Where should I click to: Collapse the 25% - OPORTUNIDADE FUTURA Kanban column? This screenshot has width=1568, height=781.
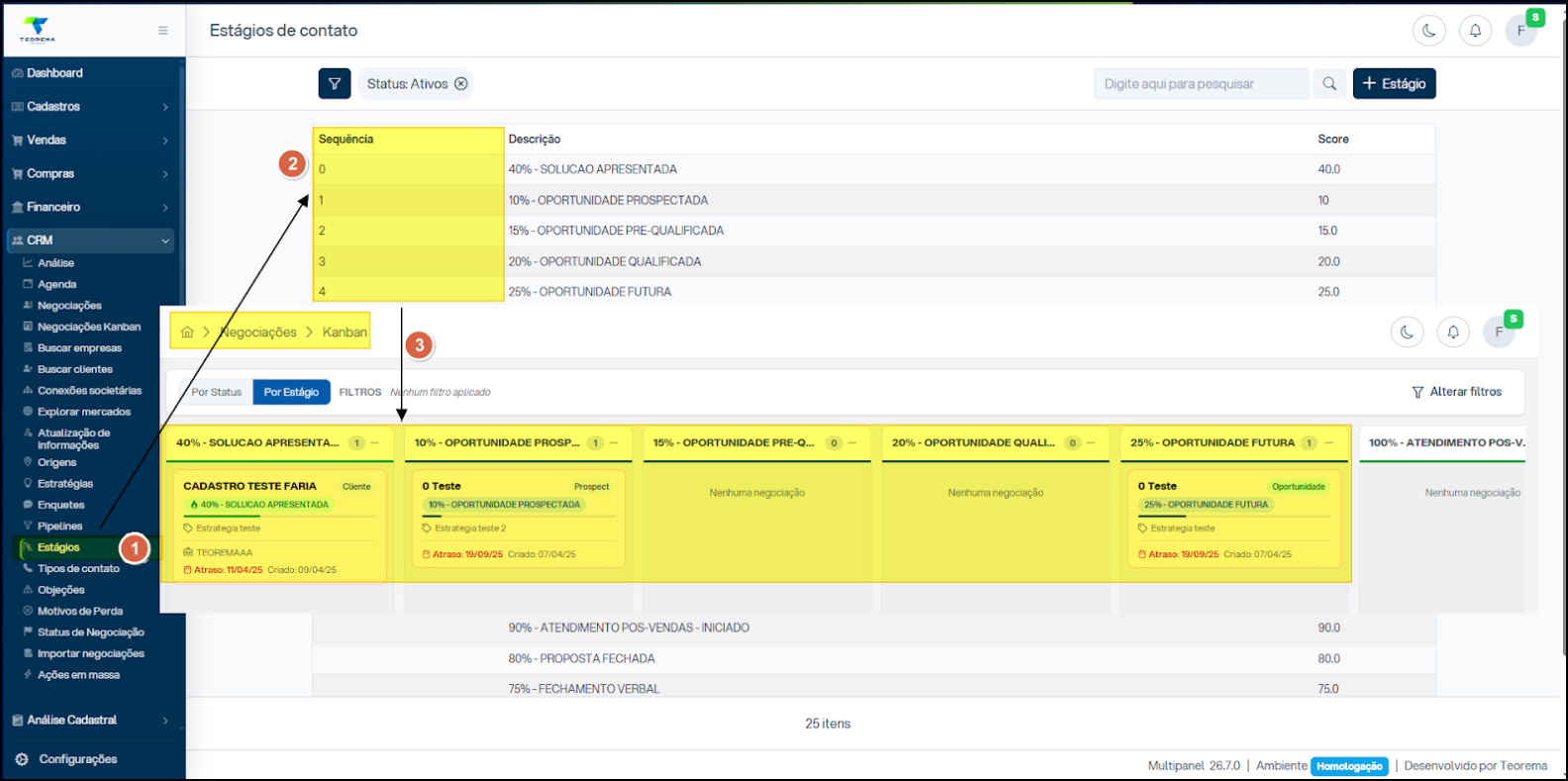click(x=1329, y=443)
